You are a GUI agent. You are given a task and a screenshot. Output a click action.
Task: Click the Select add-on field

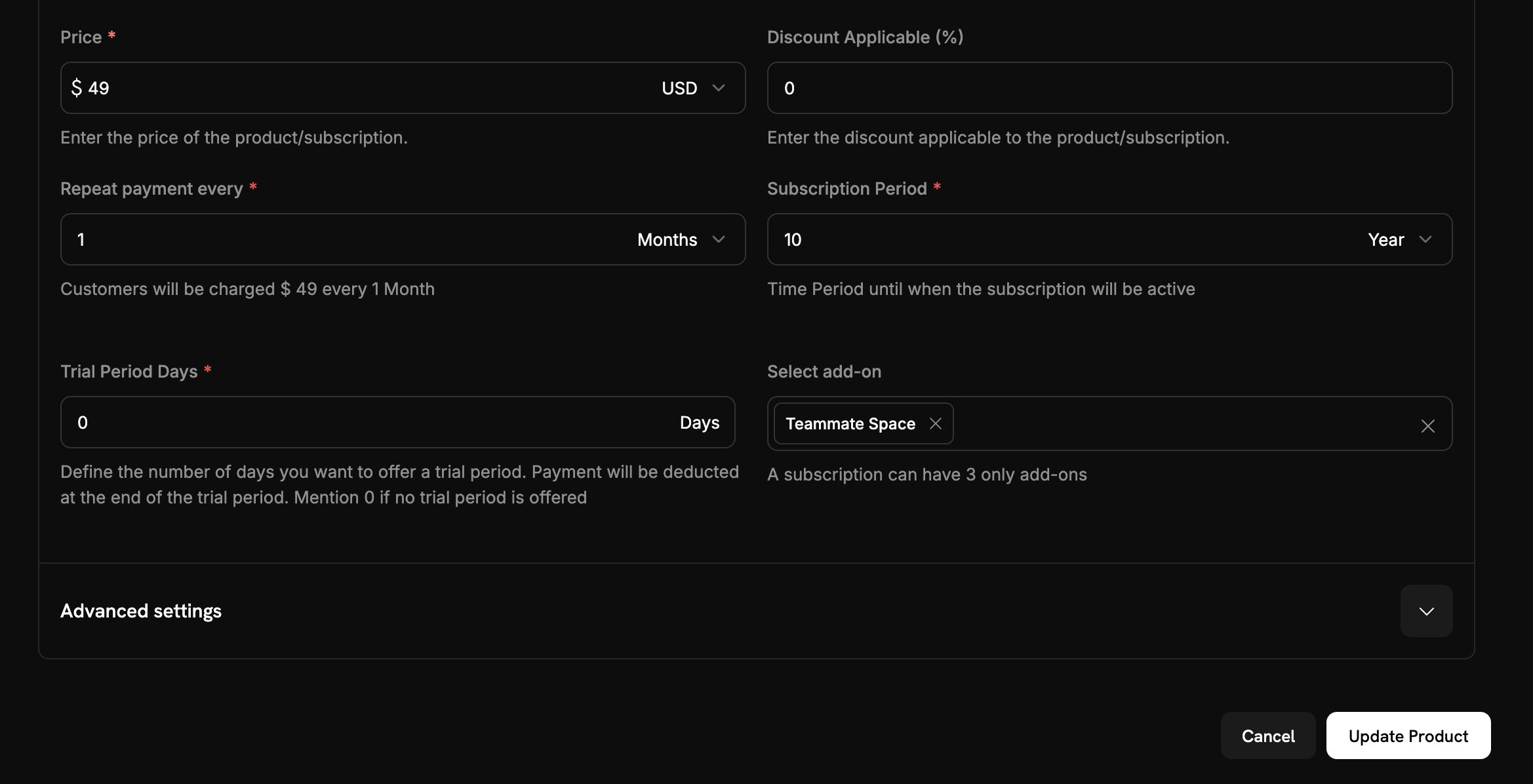1180,423
